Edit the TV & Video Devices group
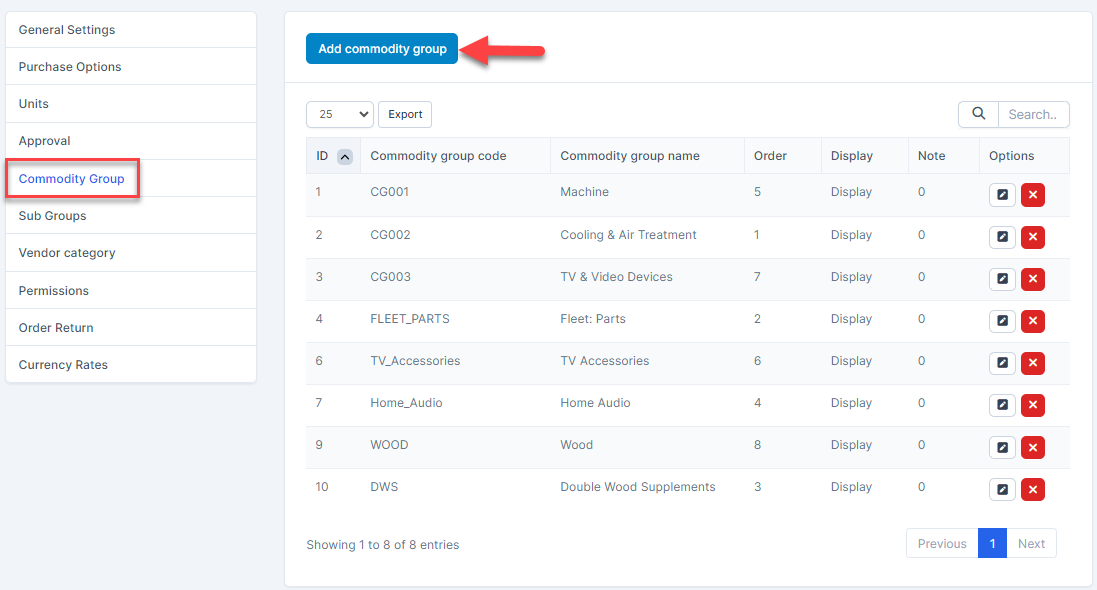1097x590 pixels. [1002, 279]
